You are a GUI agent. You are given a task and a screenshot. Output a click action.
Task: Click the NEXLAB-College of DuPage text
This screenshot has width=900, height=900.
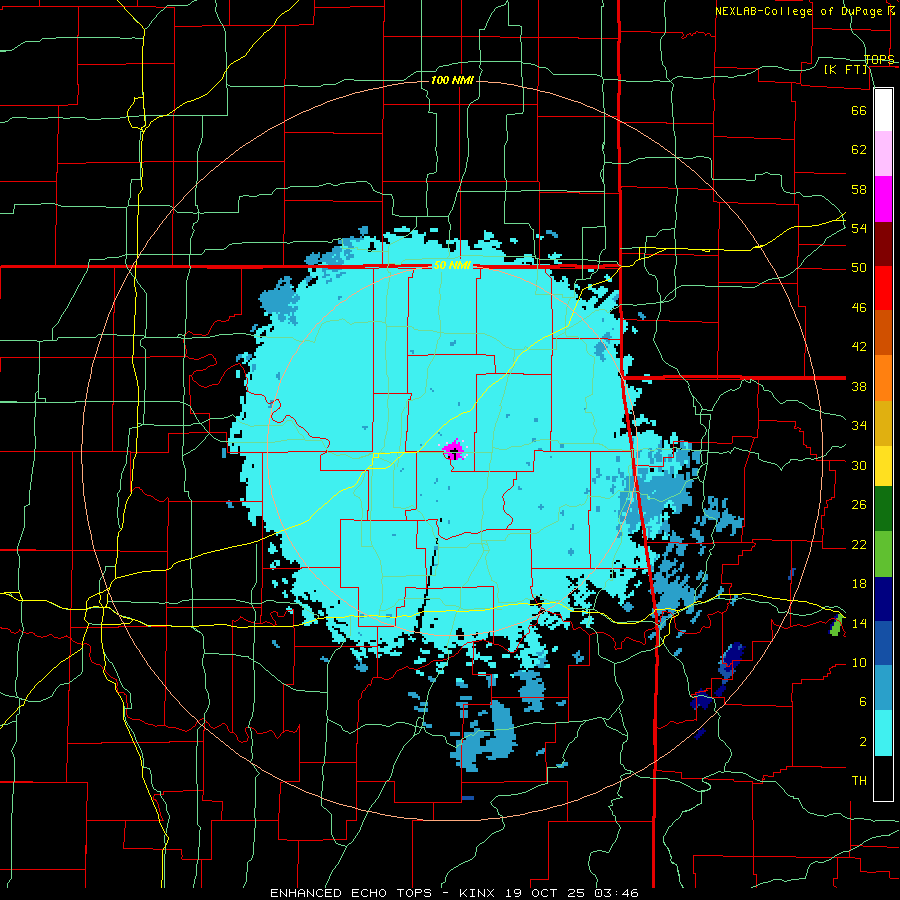click(801, 11)
